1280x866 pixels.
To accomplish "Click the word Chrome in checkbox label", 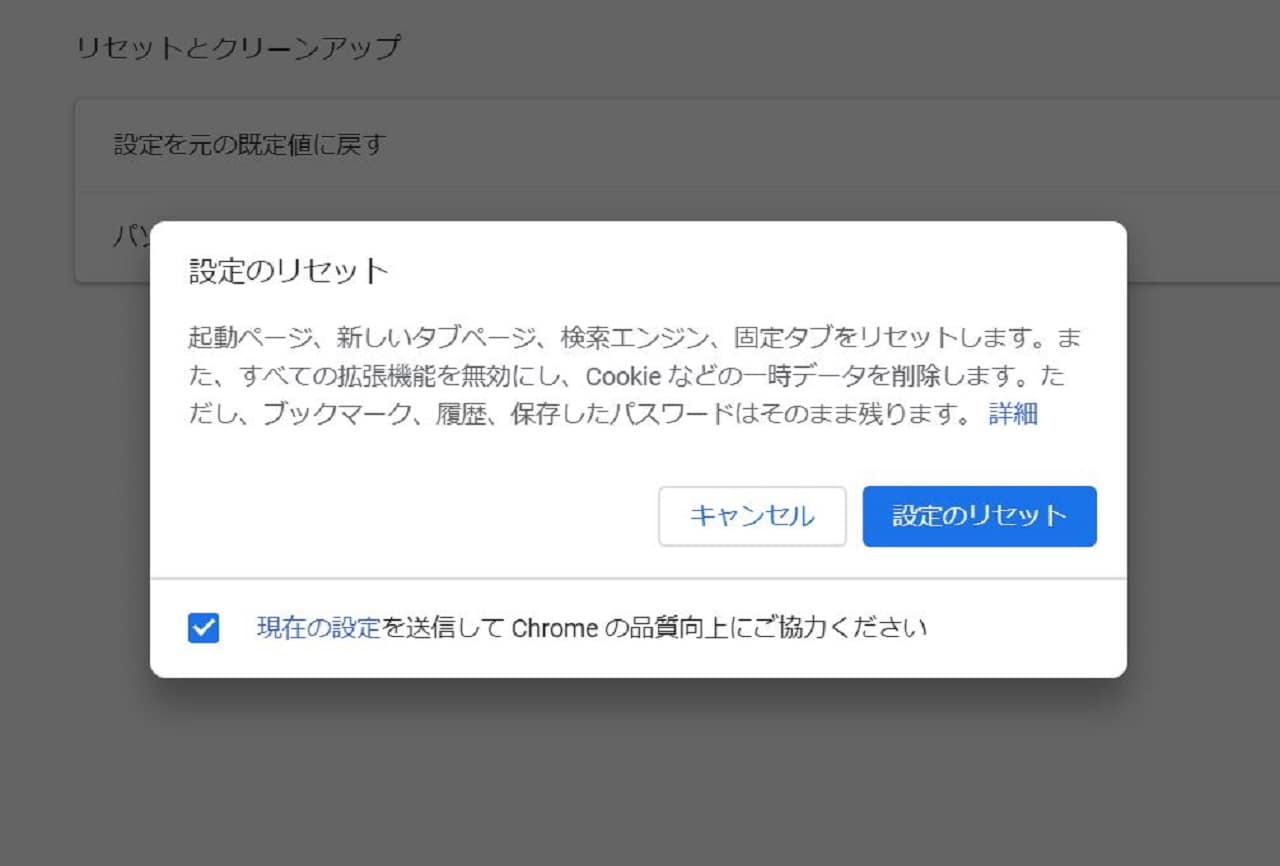I will (x=555, y=628).
